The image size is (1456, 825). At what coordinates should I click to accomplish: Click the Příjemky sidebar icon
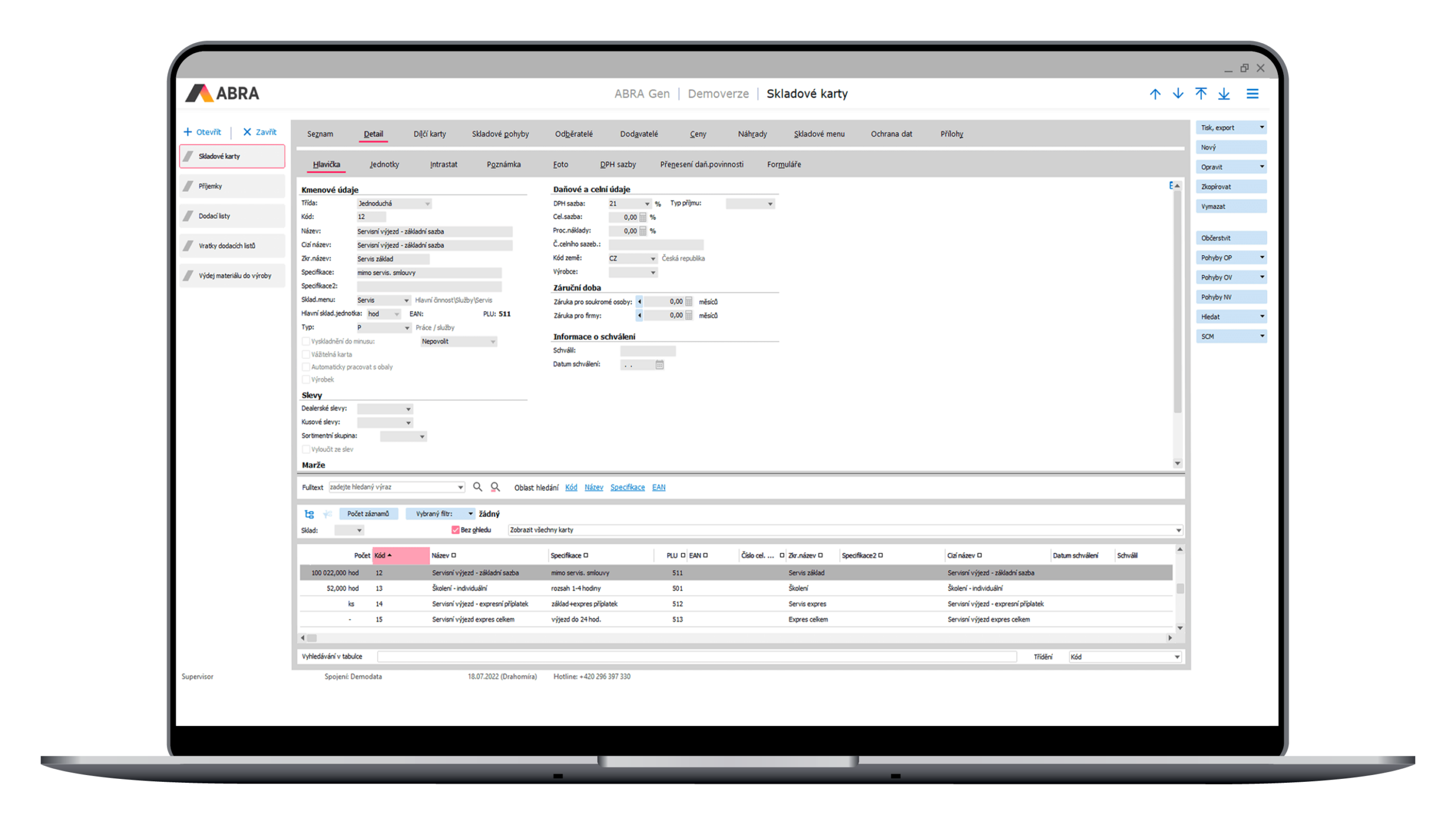point(189,186)
